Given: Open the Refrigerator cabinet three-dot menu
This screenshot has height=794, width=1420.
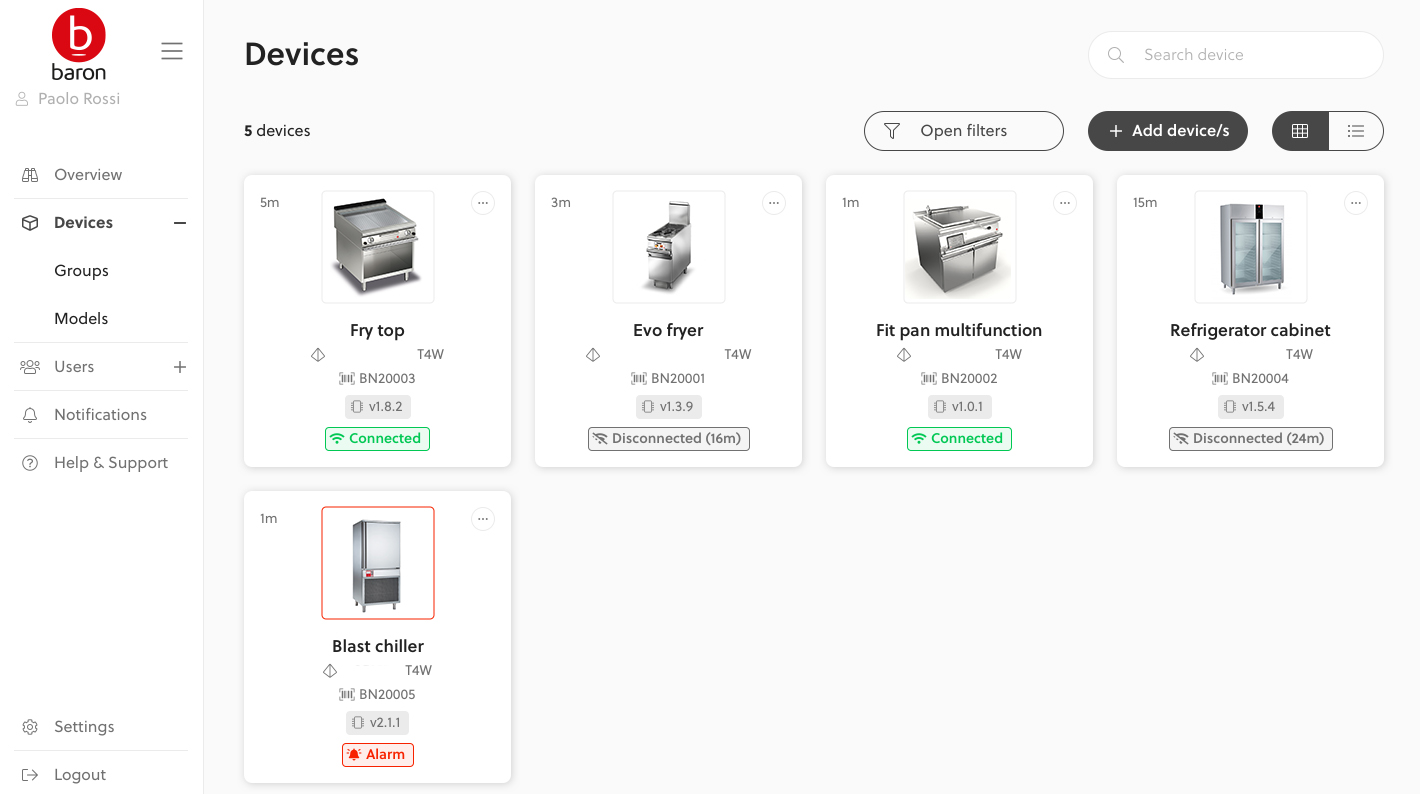Looking at the screenshot, I should coord(1356,203).
